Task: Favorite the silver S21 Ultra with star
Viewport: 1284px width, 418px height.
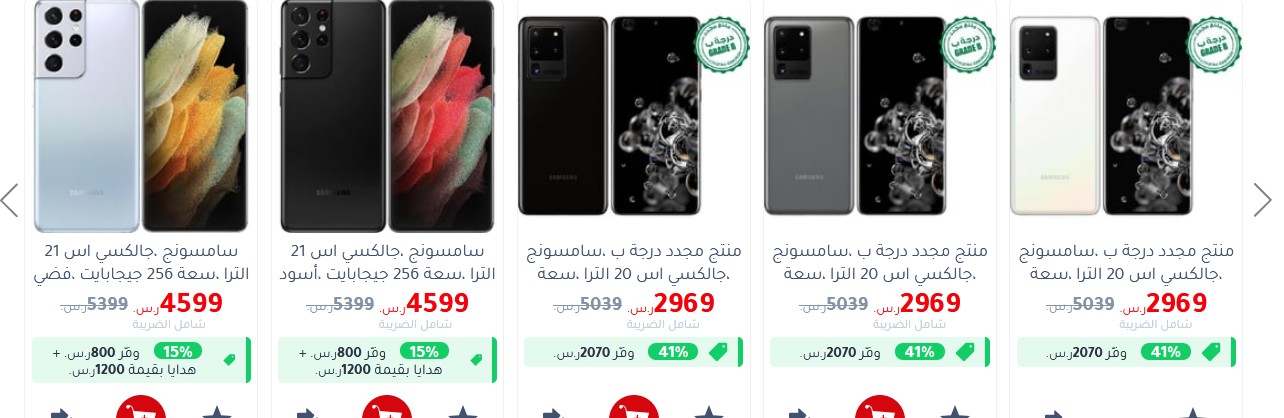Action: coord(217,412)
